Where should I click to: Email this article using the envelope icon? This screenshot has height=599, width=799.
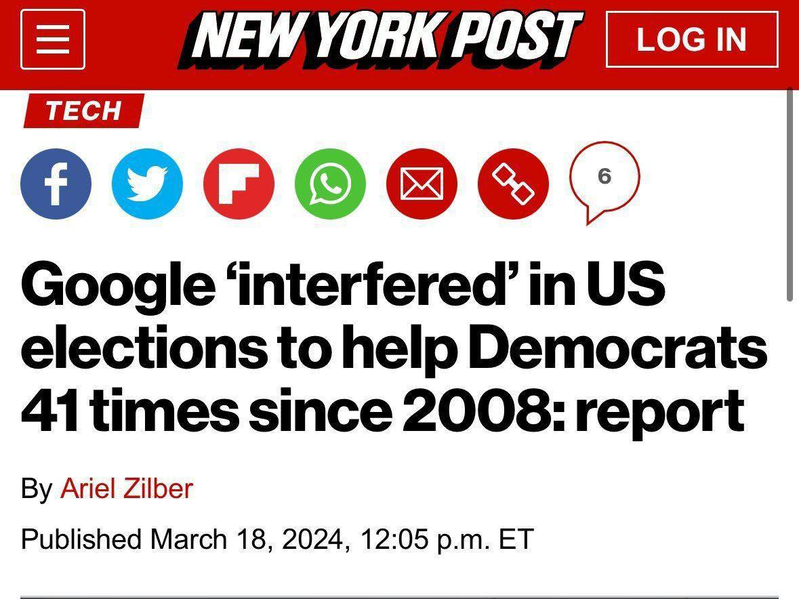click(x=421, y=184)
